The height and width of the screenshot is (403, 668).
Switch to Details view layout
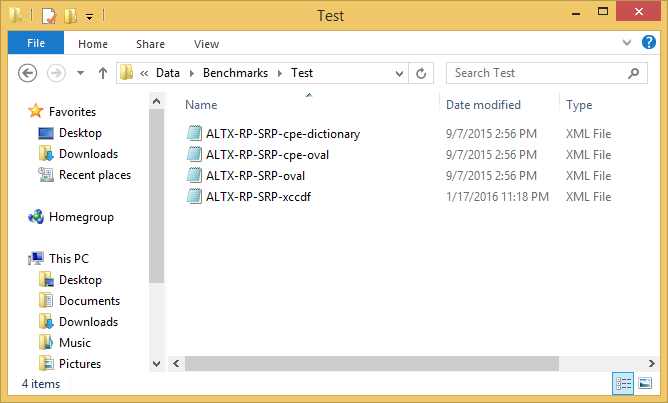623,383
